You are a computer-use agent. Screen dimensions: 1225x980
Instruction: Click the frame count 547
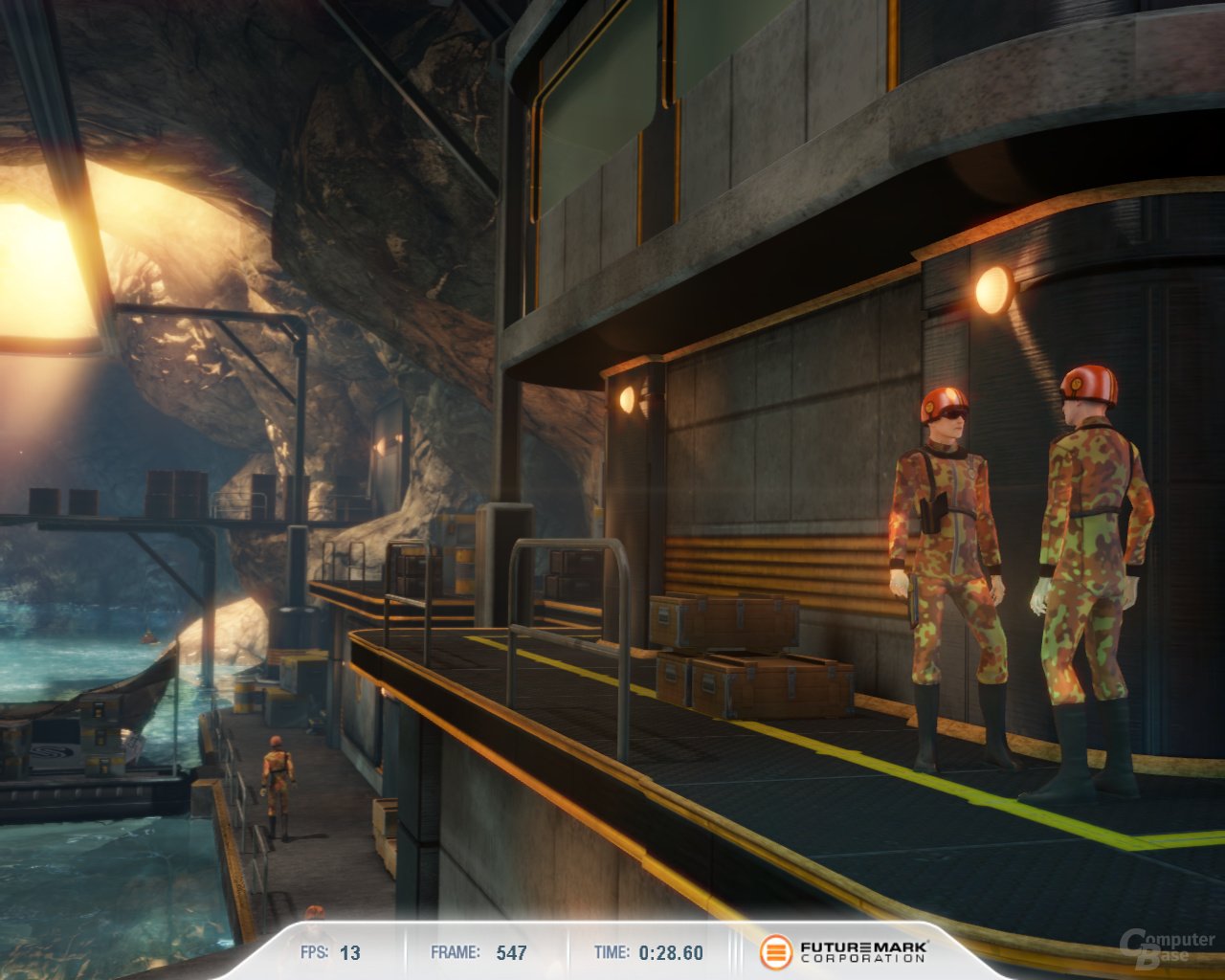[x=512, y=953]
